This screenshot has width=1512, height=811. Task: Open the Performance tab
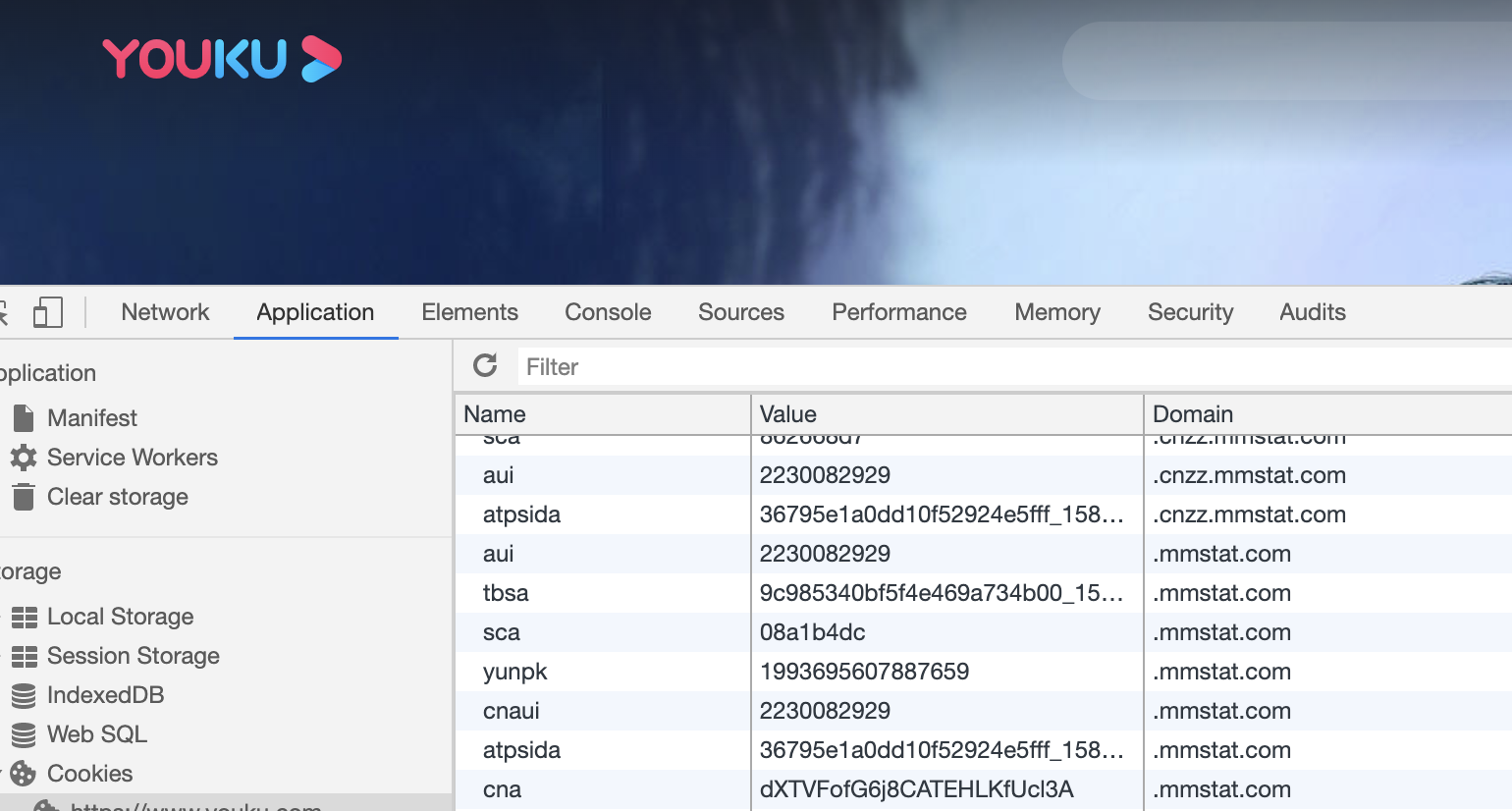(x=899, y=312)
